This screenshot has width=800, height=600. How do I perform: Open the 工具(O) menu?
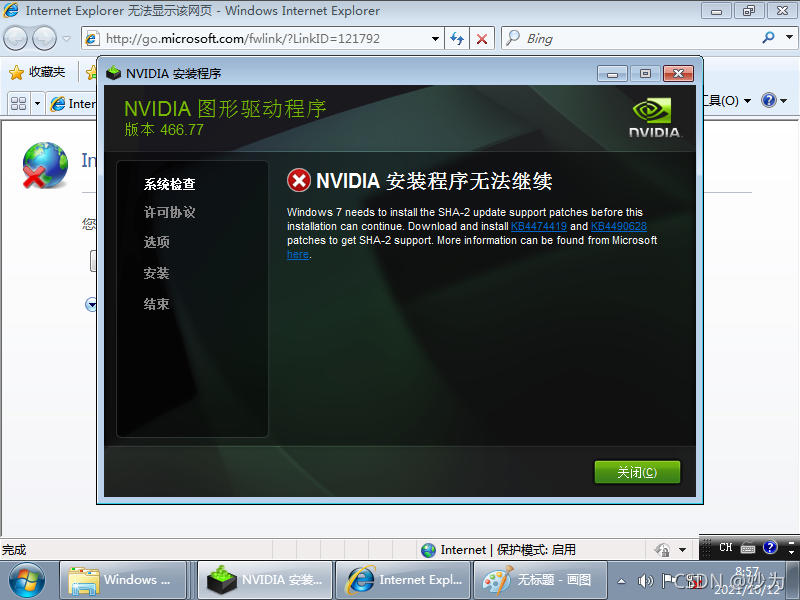coord(725,101)
